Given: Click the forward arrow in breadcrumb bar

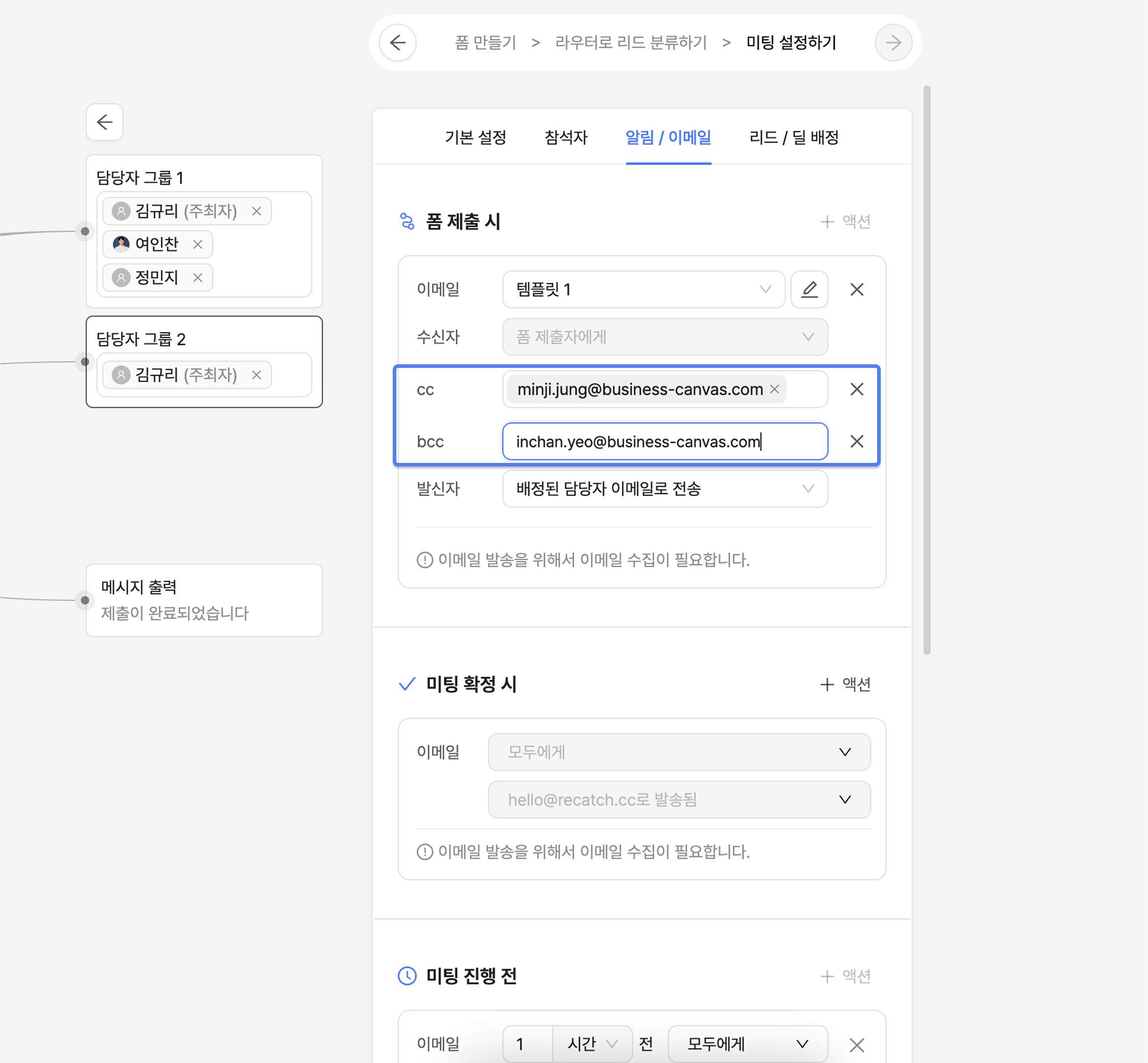Looking at the screenshot, I should pyautogui.click(x=892, y=43).
